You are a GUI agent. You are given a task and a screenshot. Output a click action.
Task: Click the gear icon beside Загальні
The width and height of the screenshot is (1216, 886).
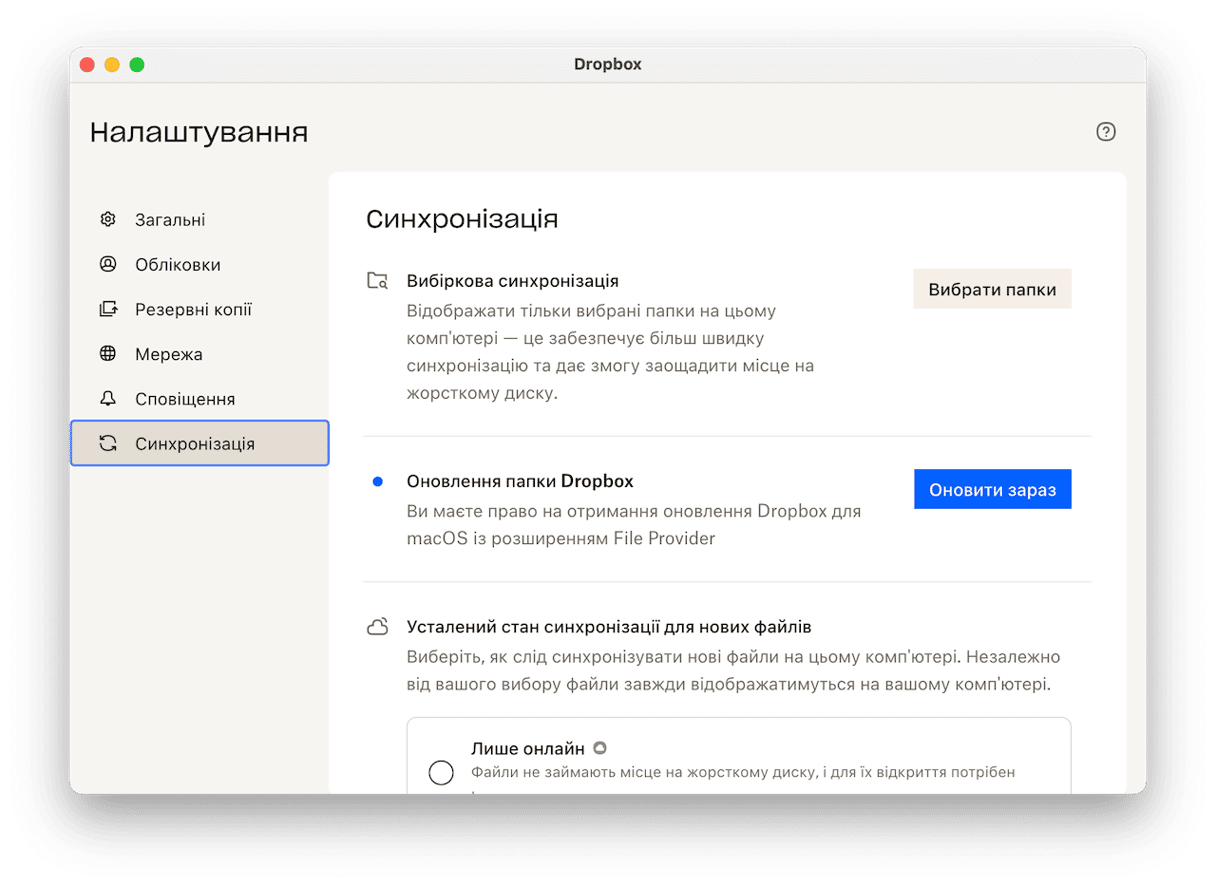pyautogui.click(x=108, y=219)
